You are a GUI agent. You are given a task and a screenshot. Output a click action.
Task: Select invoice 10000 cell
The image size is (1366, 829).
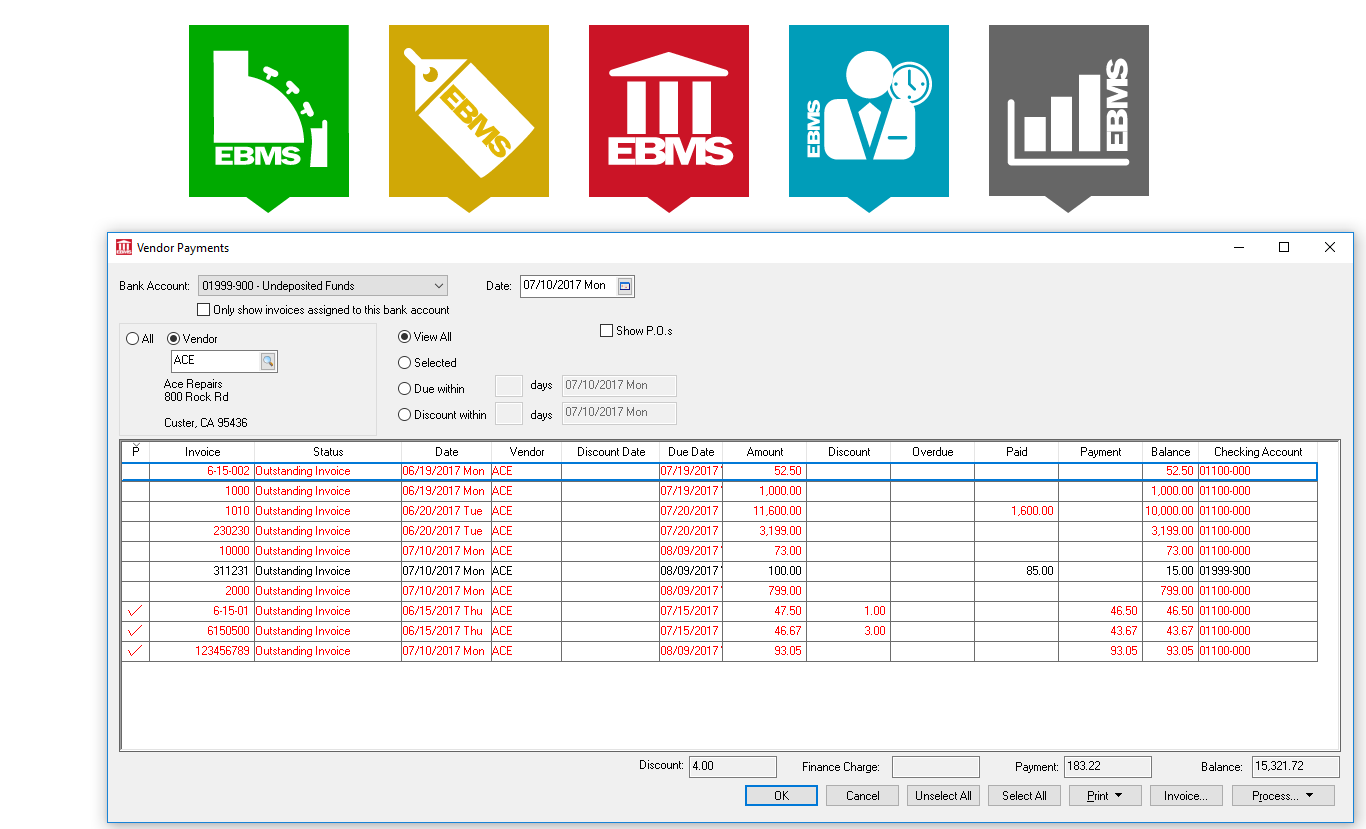(x=202, y=551)
